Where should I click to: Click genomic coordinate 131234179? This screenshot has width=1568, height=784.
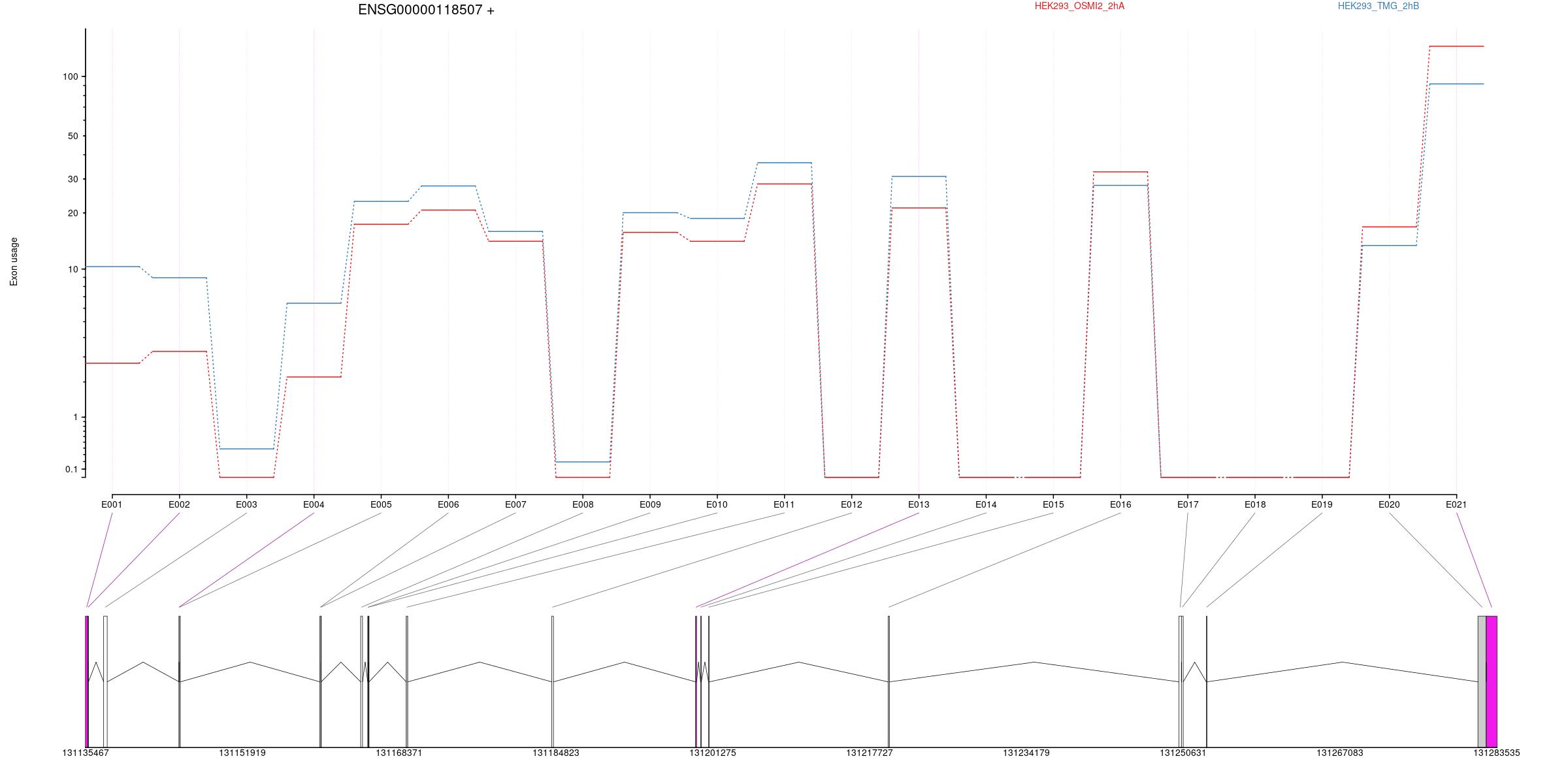pyautogui.click(x=1026, y=753)
